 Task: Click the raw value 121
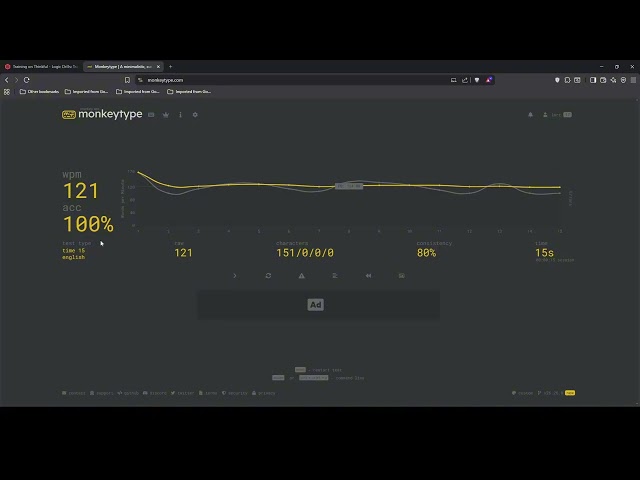point(183,253)
